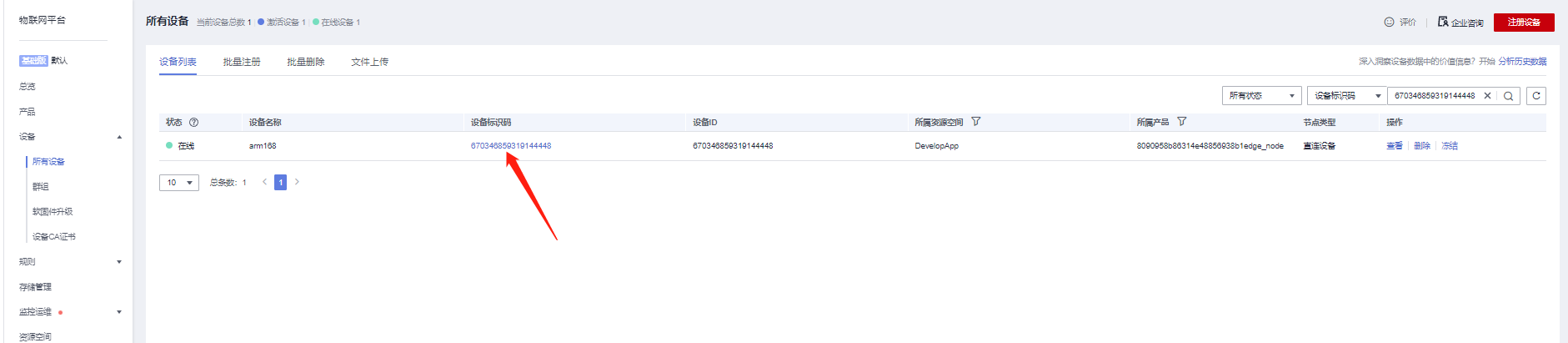The height and width of the screenshot is (343, 1568).
Task: Select 软固件升级 in the sidebar
Action: (x=53, y=212)
